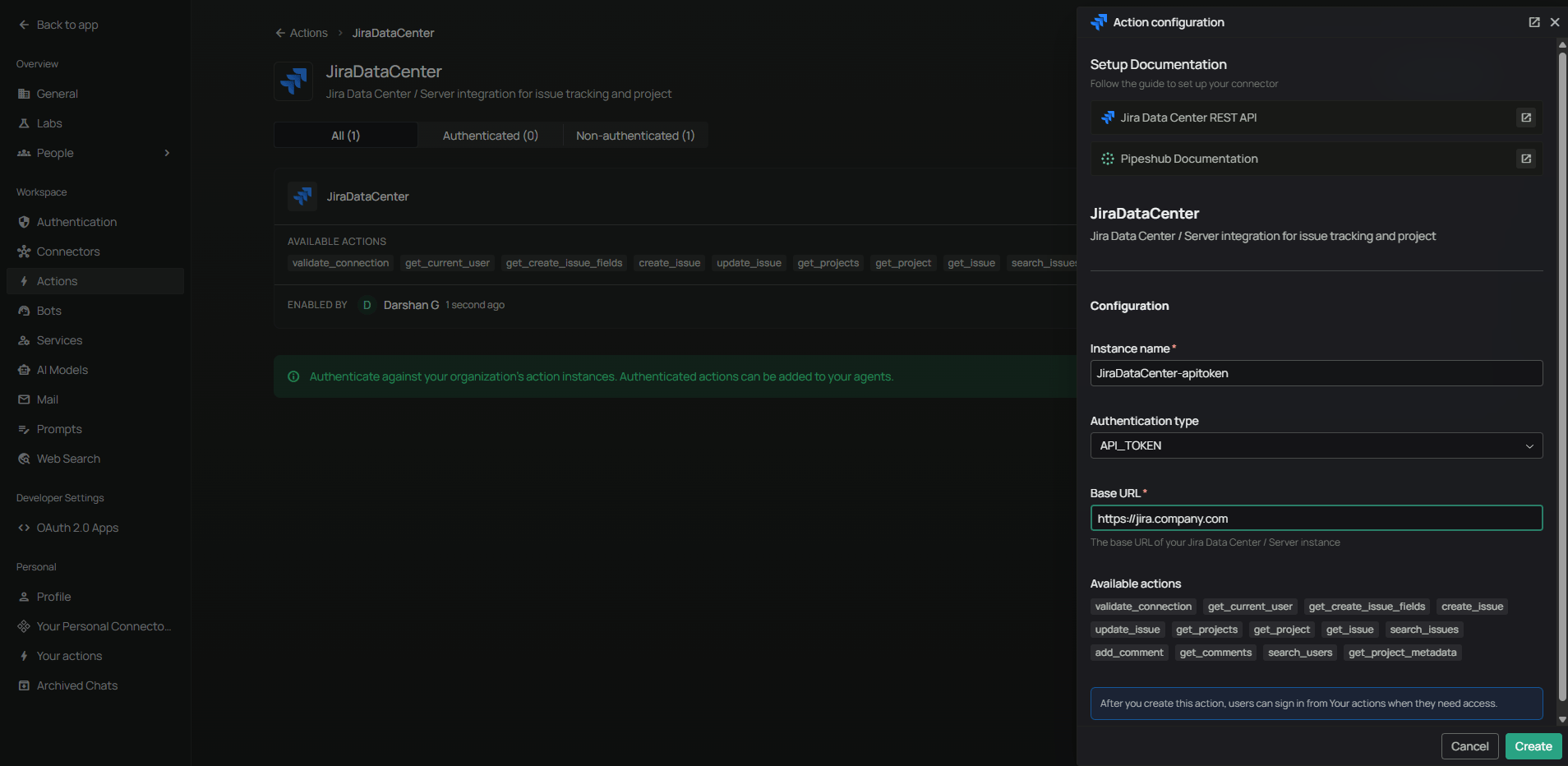
Task: Open Pipeshub Documentation guide
Action: tap(1317, 159)
